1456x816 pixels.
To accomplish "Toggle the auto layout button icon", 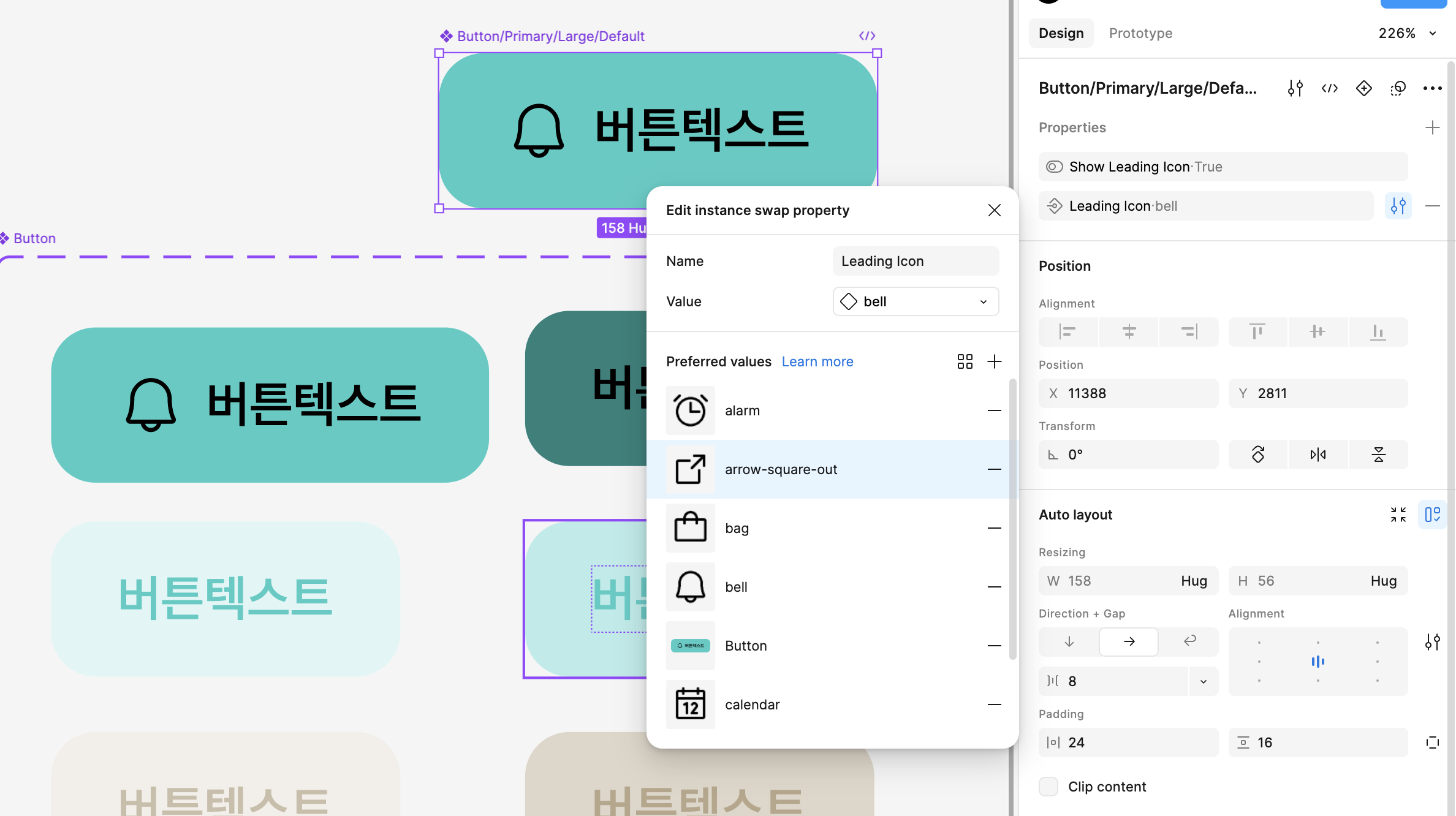I will [x=1432, y=515].
